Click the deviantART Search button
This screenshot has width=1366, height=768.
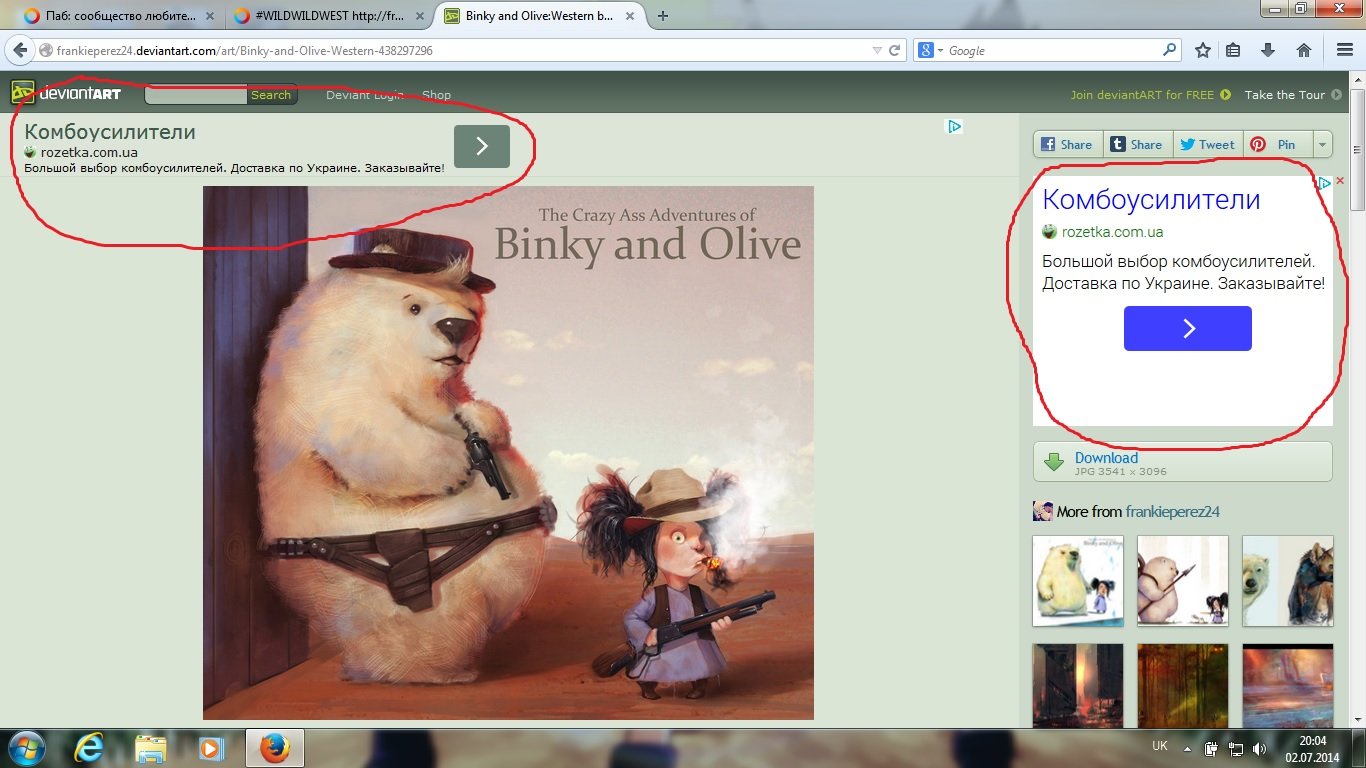pos(271,95)
